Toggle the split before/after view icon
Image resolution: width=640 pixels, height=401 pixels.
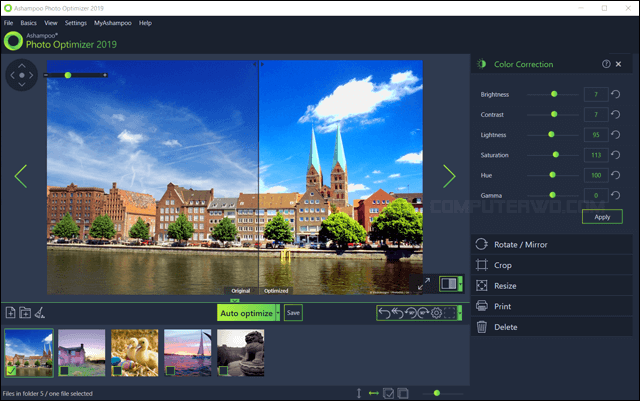449,283
